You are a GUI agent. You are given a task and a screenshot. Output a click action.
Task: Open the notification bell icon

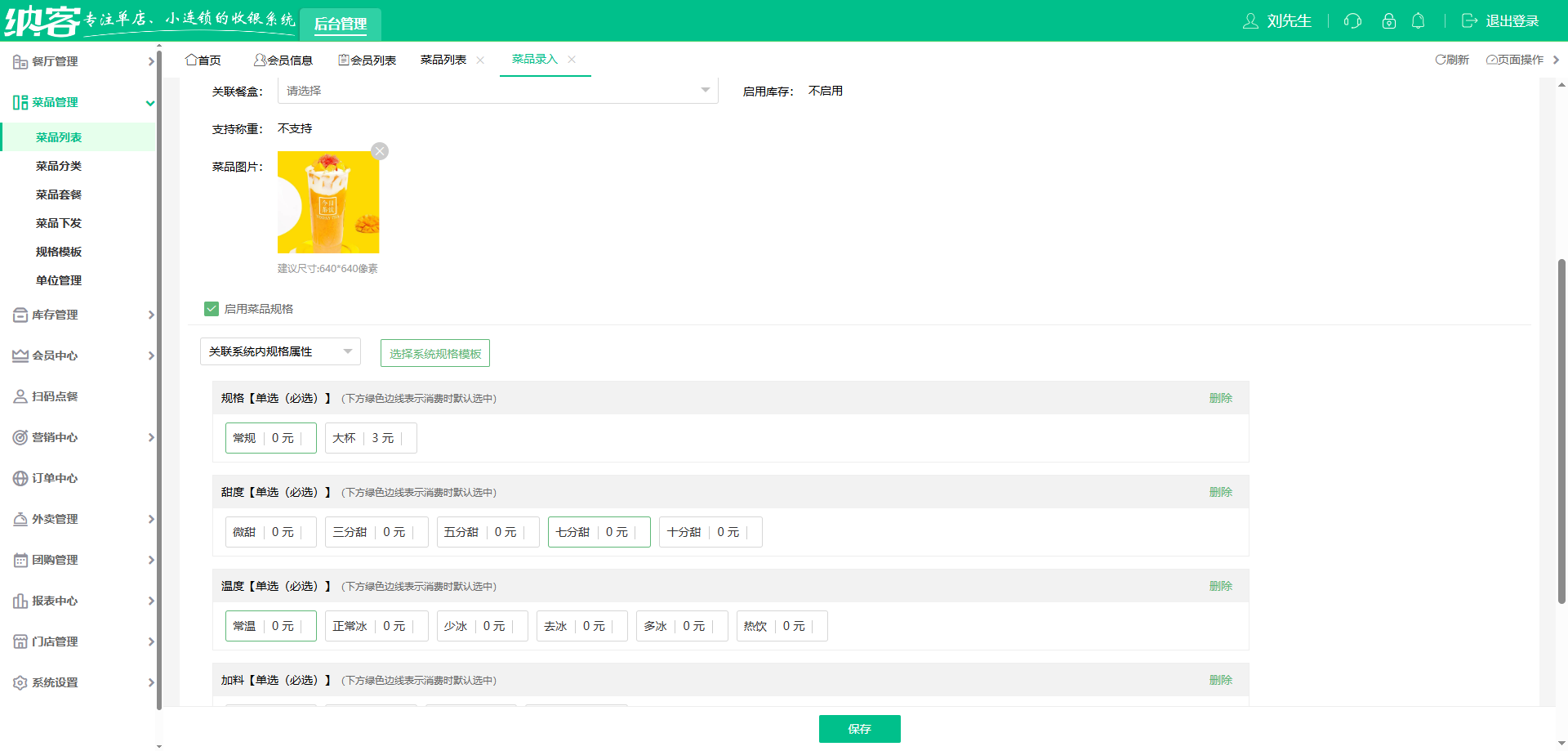click(x=1419, y=21)
